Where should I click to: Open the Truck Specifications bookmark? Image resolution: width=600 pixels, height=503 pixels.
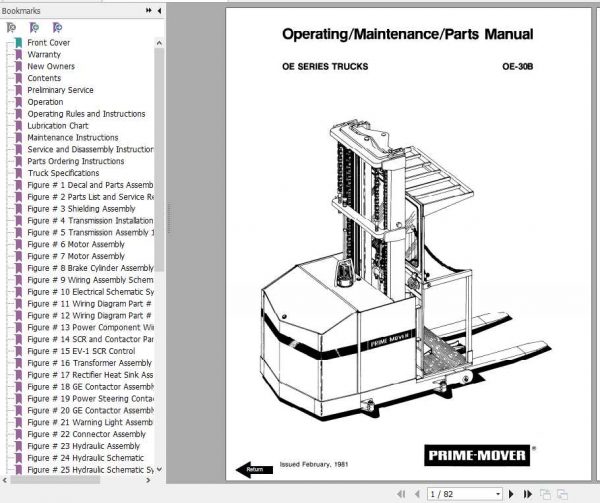(63, 173)
